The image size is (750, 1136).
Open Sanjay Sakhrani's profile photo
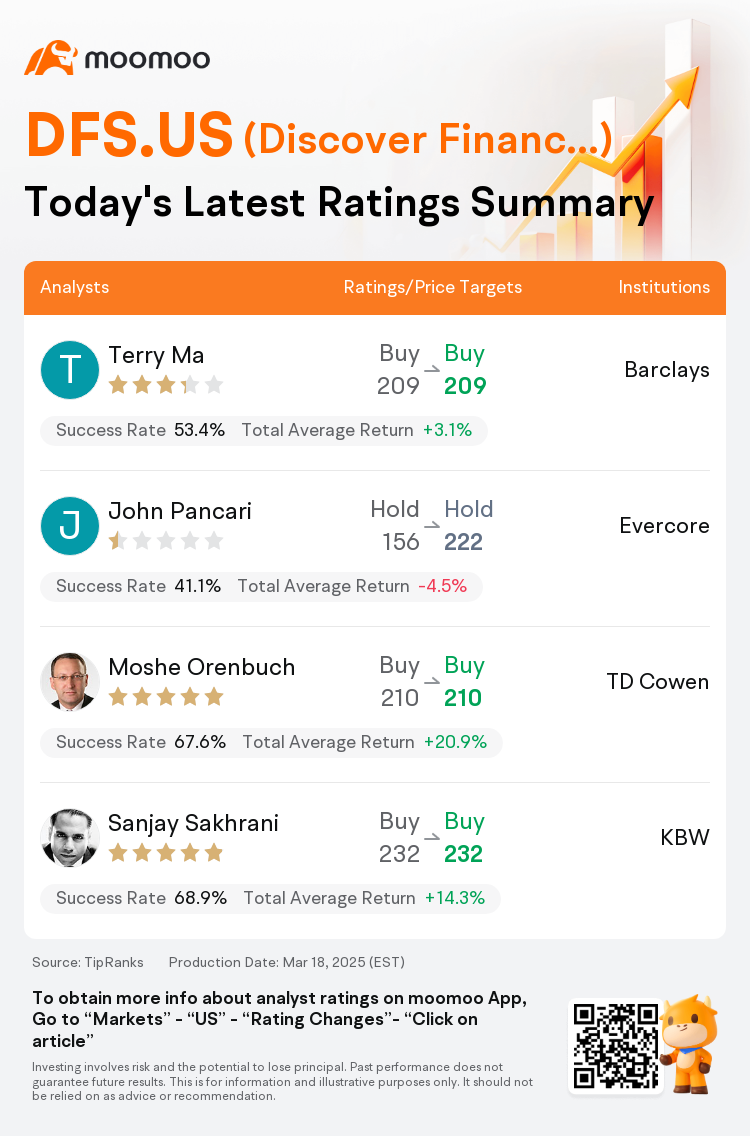point(70,838)
